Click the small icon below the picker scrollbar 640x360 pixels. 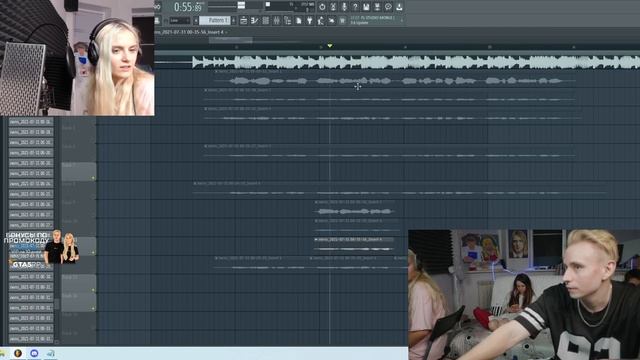[x=57, y=342]
